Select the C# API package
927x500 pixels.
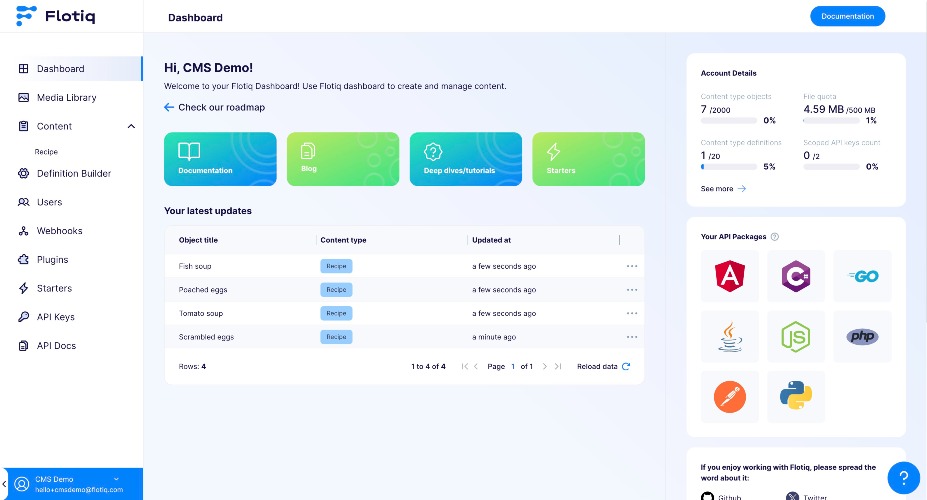click(796, 276)
